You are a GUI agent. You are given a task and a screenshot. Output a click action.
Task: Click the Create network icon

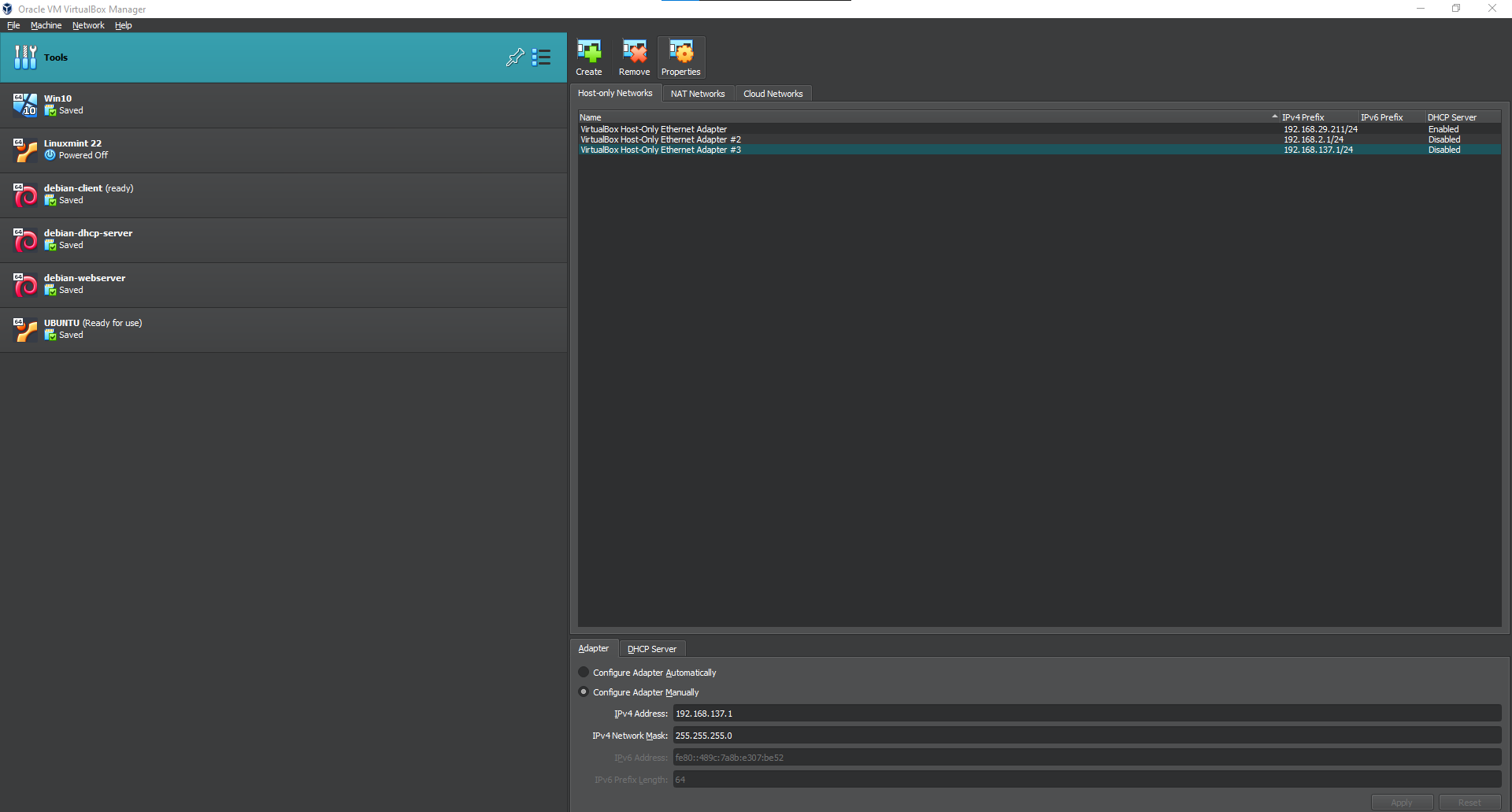pos(588,52)
